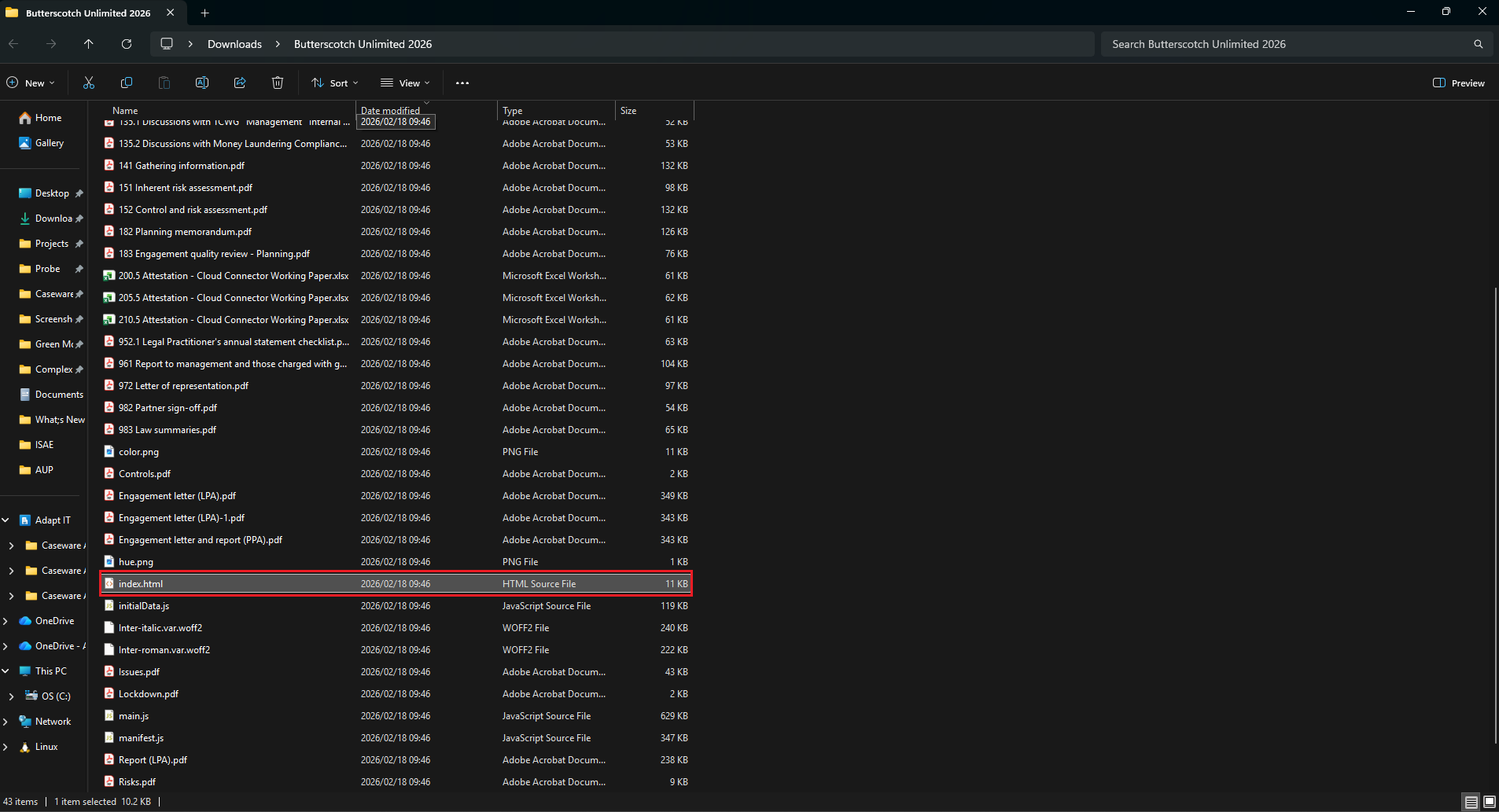Click the Share icon in toolbar
This screenshot has height=812, width=1499.
coord(240,83)
